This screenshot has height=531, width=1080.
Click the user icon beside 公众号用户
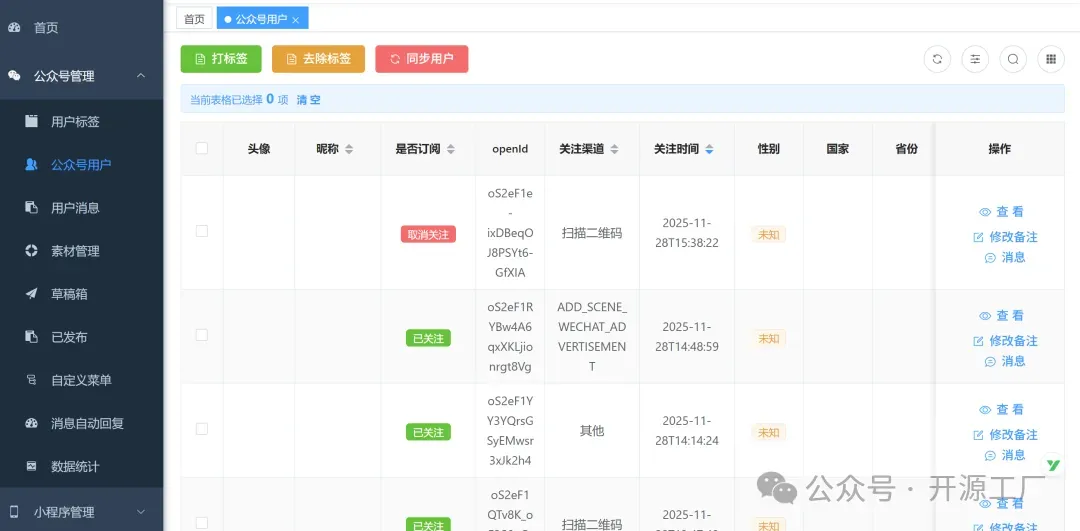[x=31, y=165]
